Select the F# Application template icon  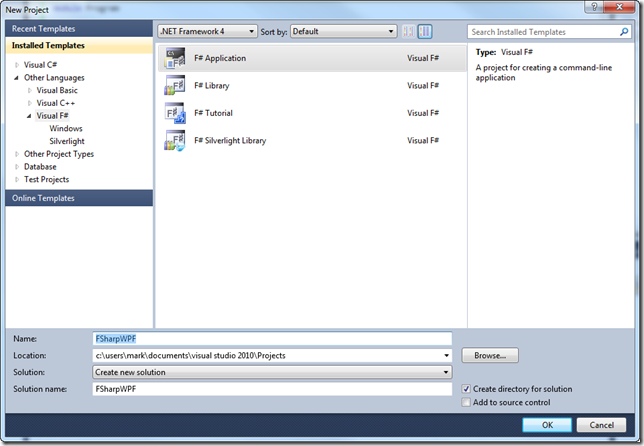click(x=175, y=58)
